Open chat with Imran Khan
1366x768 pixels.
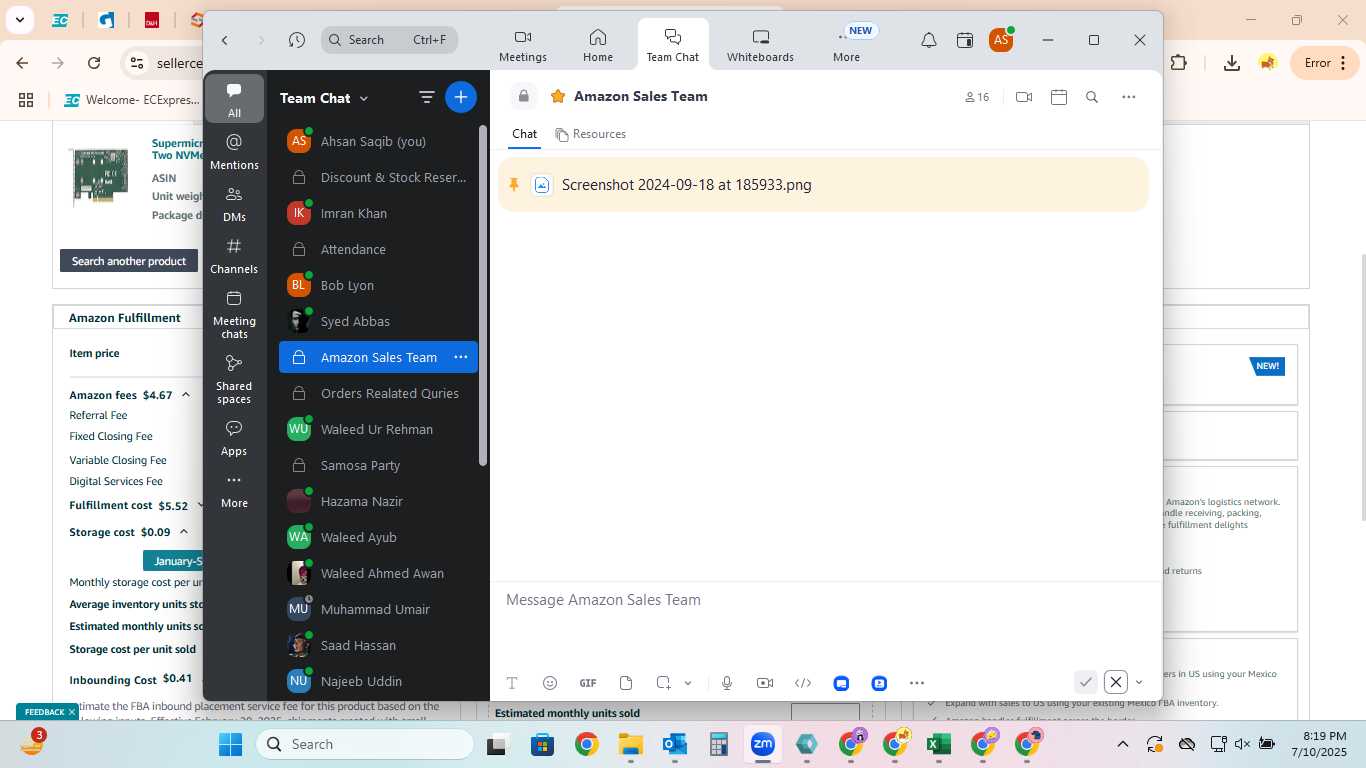tap(378, 213)
